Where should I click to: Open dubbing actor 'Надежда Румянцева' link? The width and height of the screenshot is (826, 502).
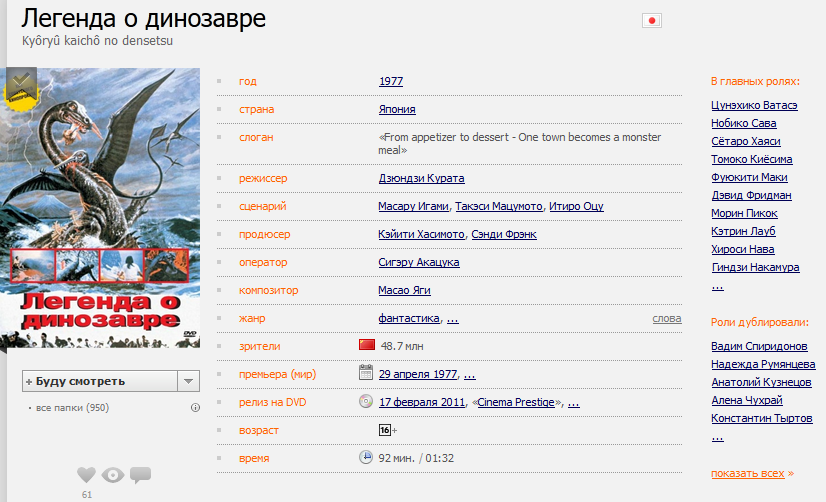tap(763, 364)
